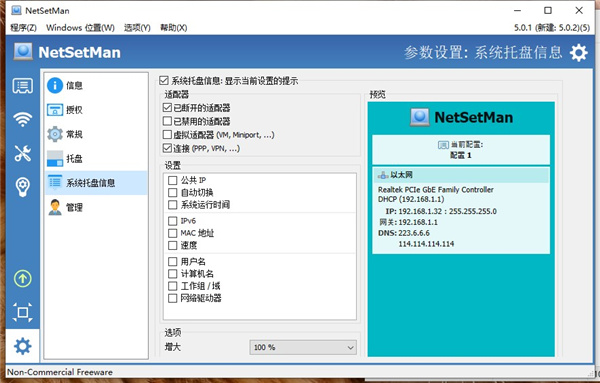
Task: Open the WiFi management sidebar icon
Action: coord(23,119)
